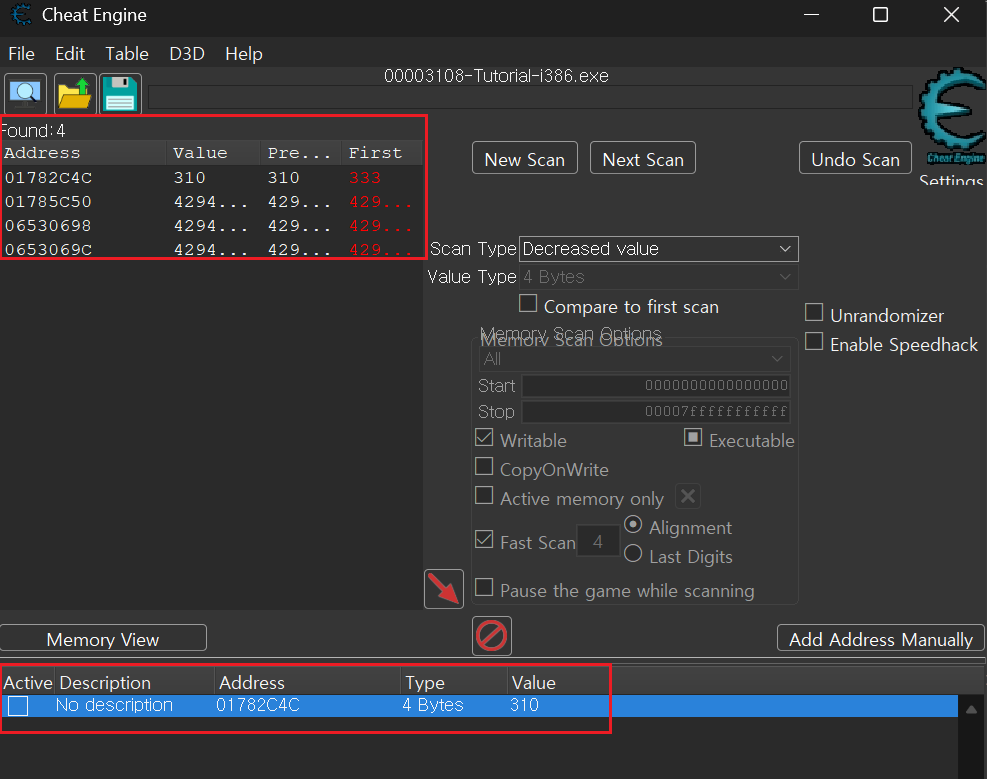Click the address list scrollbar up arrow
The width and height of the screenshot is (987, 779).
[x=969, y=709]
